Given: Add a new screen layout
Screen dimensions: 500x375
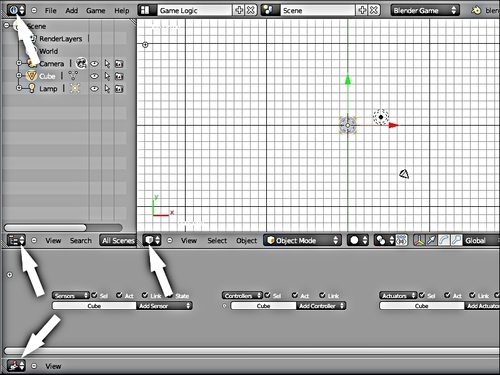Looking at the screenshot, I should point(239,10).
